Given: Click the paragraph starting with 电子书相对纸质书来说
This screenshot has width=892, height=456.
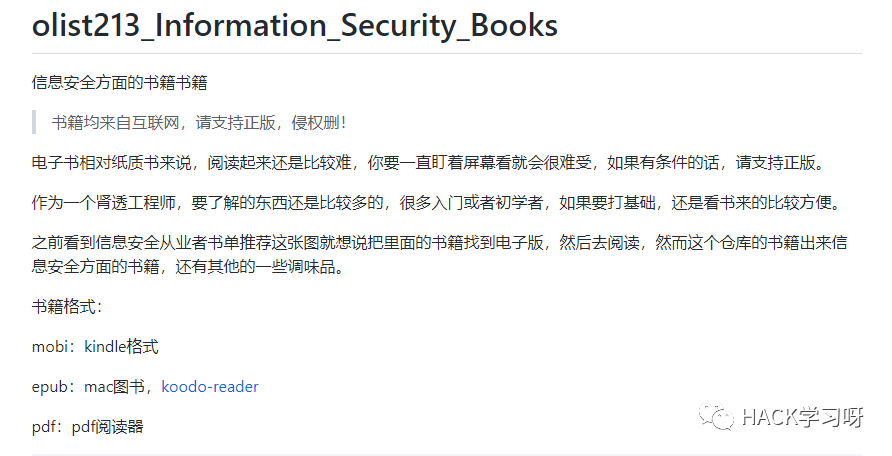Looking at the screenshot, I should 428,163.
